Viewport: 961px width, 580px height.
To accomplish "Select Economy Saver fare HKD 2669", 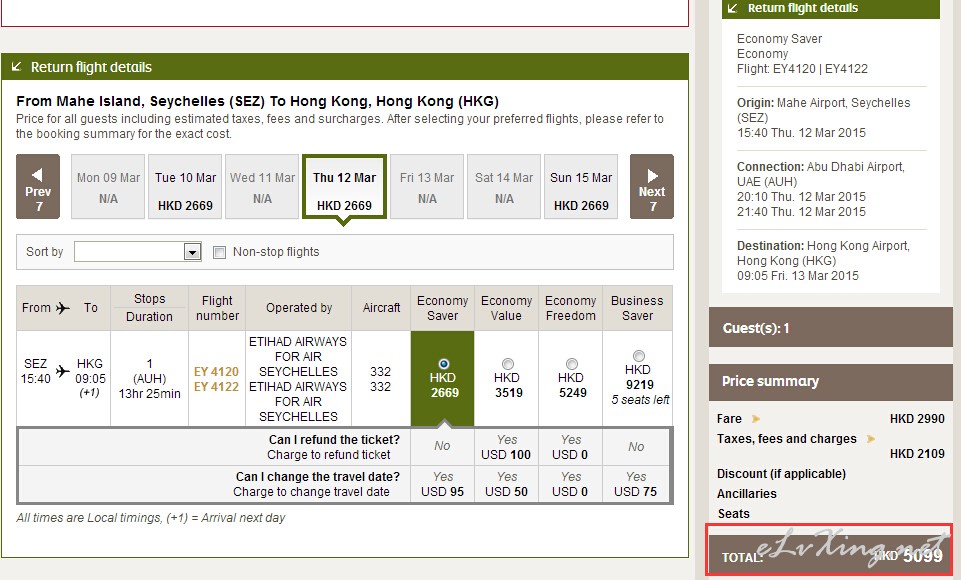I will tap(444, 364).
